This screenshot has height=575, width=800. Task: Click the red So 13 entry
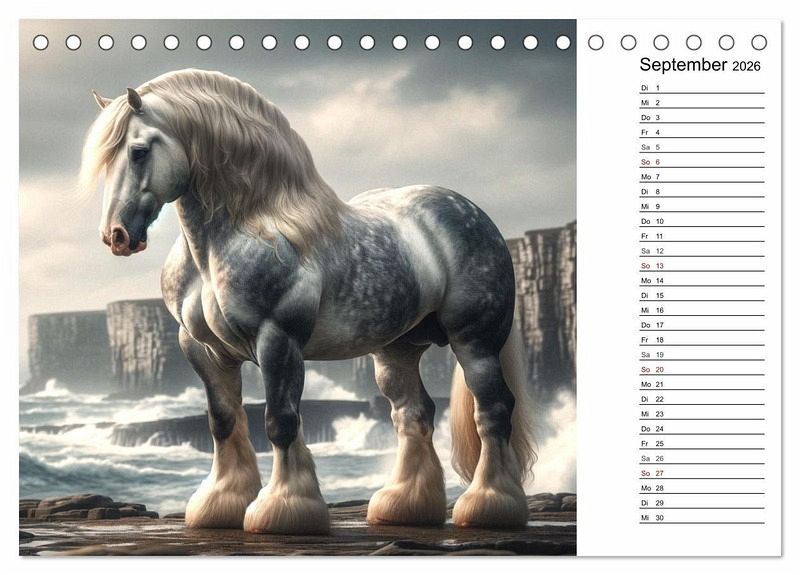[x=701, y=266]
